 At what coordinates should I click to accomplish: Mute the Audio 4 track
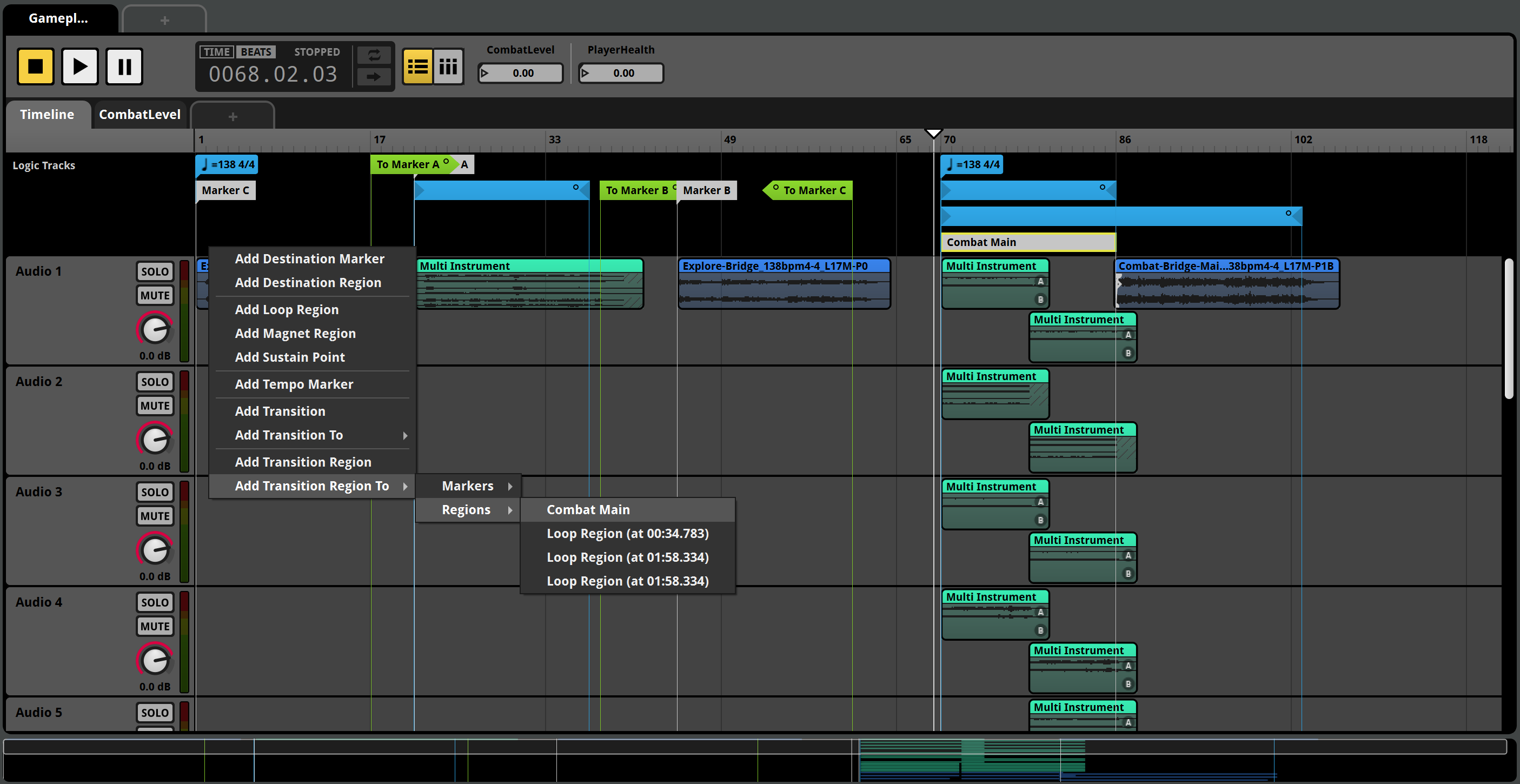click(155, 626)
